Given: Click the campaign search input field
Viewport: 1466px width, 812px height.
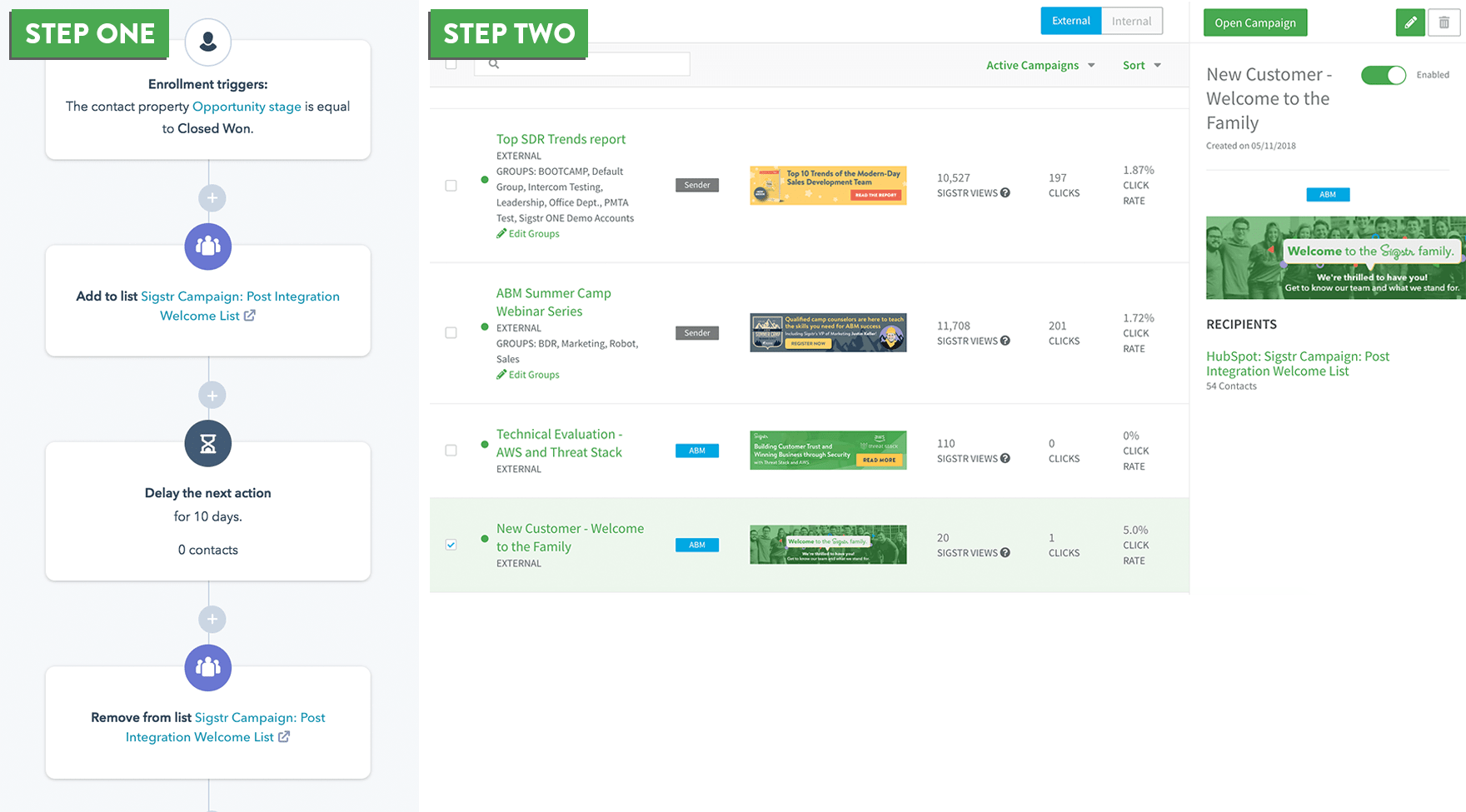Looking at the screenshot, I should tap(581, 64).
